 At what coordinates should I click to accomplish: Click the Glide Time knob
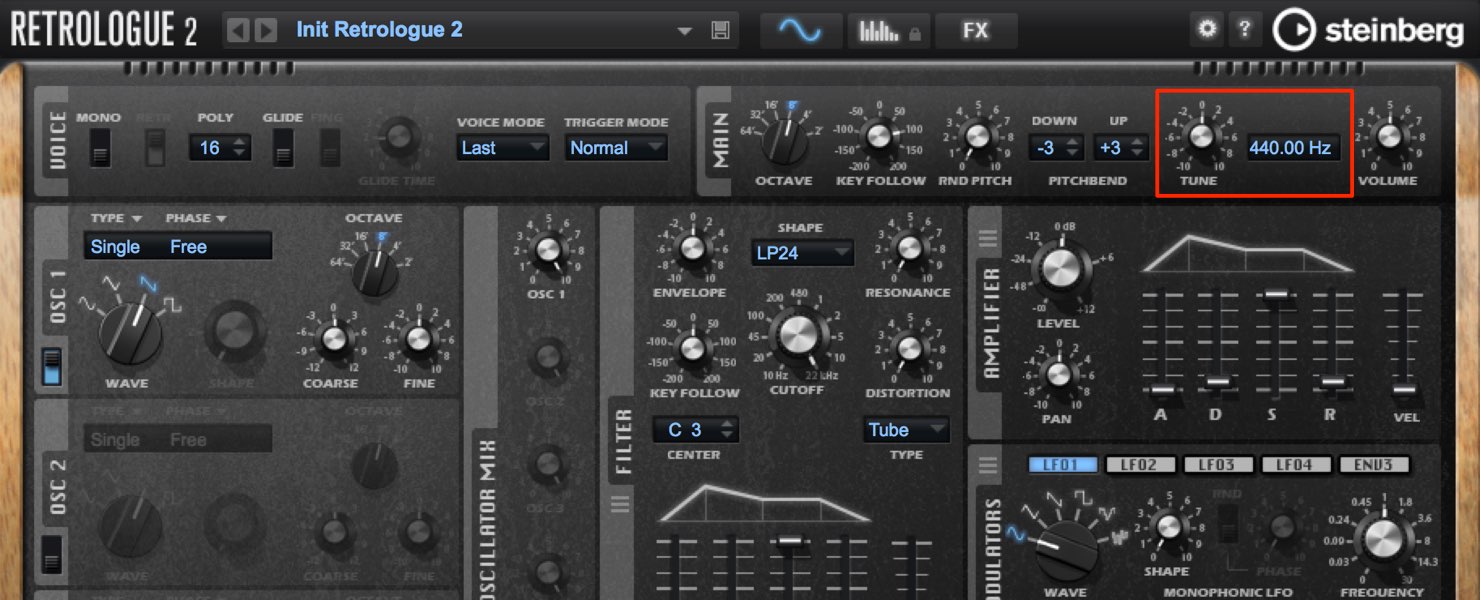click(x=398, y=138)
